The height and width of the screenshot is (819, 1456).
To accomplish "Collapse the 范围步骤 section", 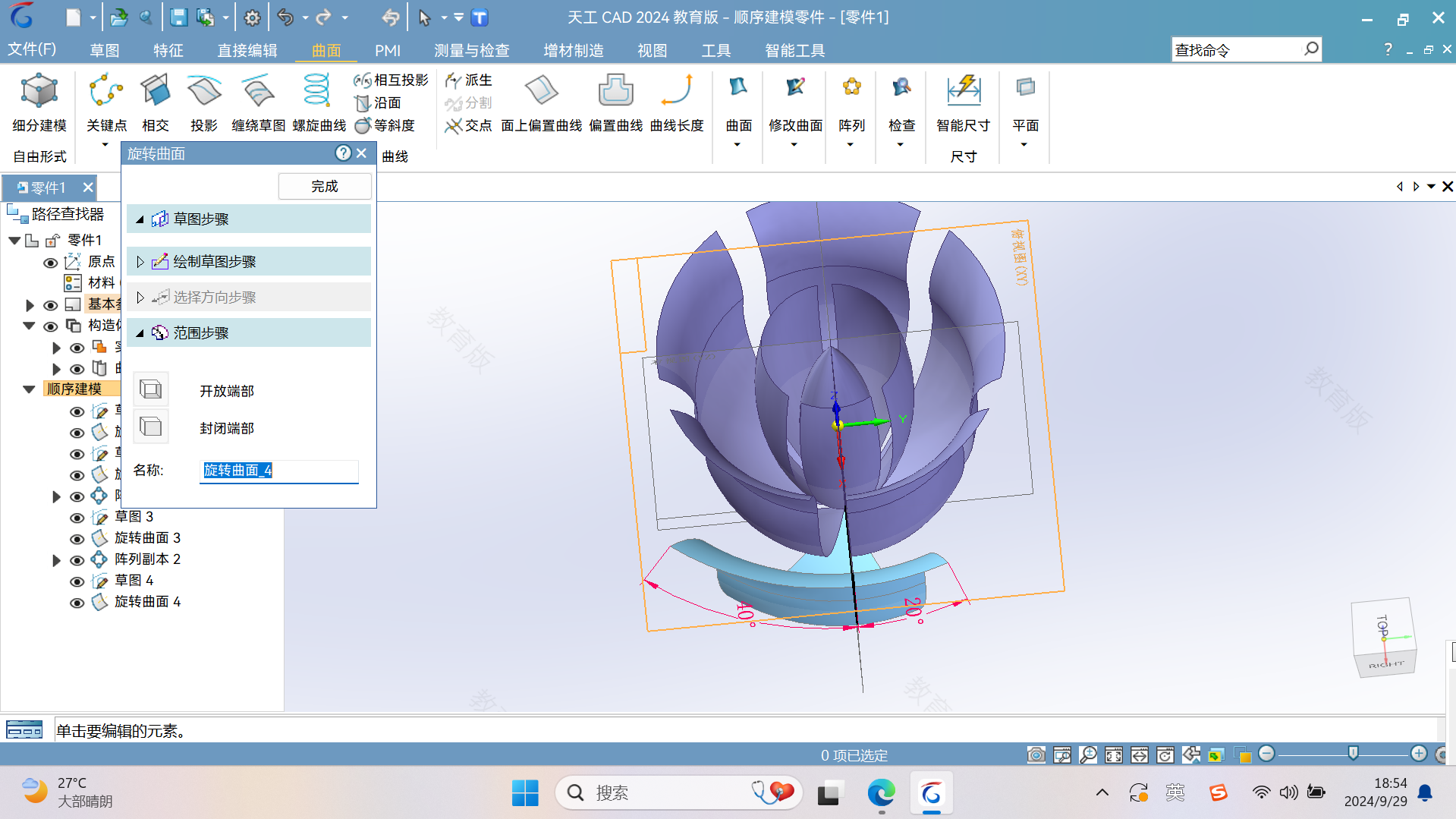I will tap(140, 333).
